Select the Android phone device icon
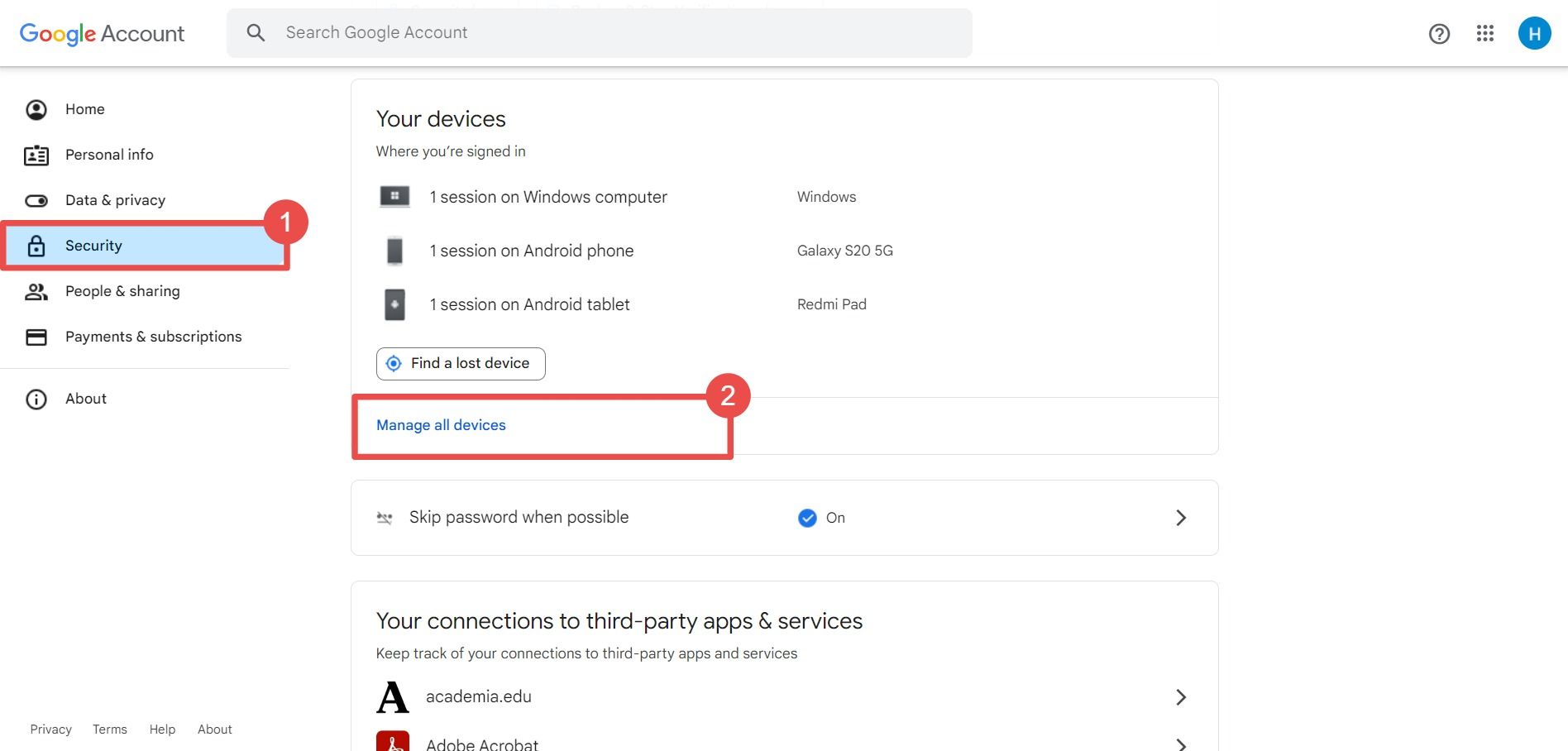This screenshot has width=1568, height=751. pos(394,251)
